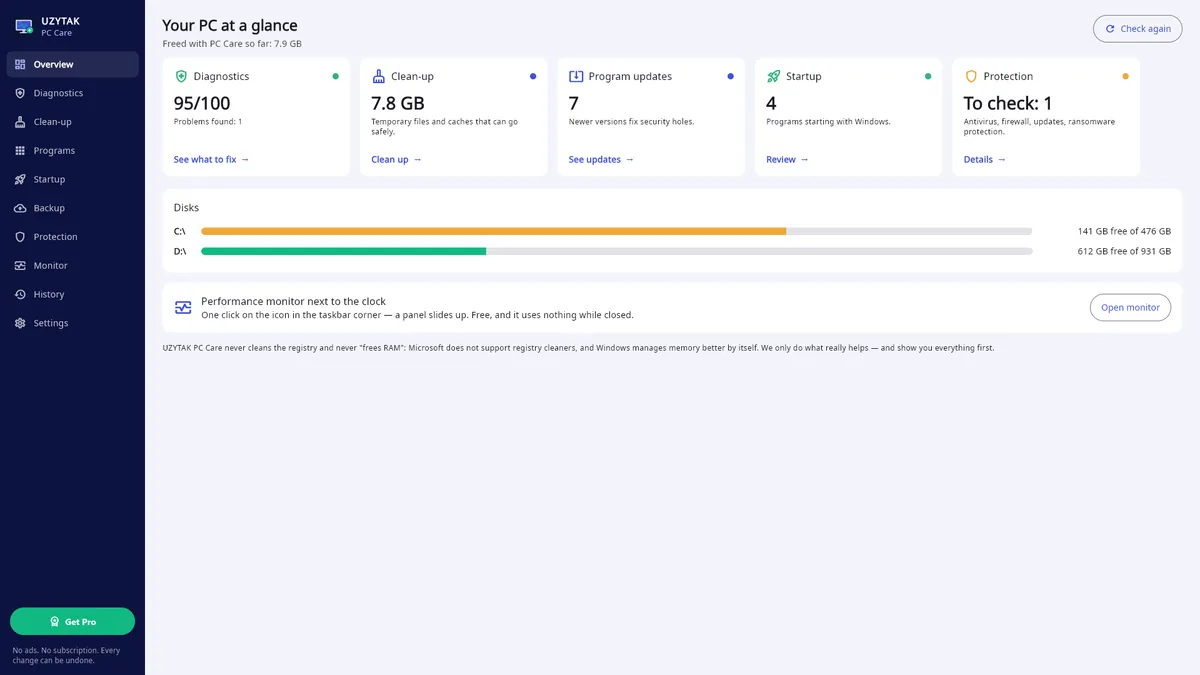Image resolution: width=1200 pixels, height=675 pixels.
Task: Click the Your PC at a glance heading
Action: [230, 25]
